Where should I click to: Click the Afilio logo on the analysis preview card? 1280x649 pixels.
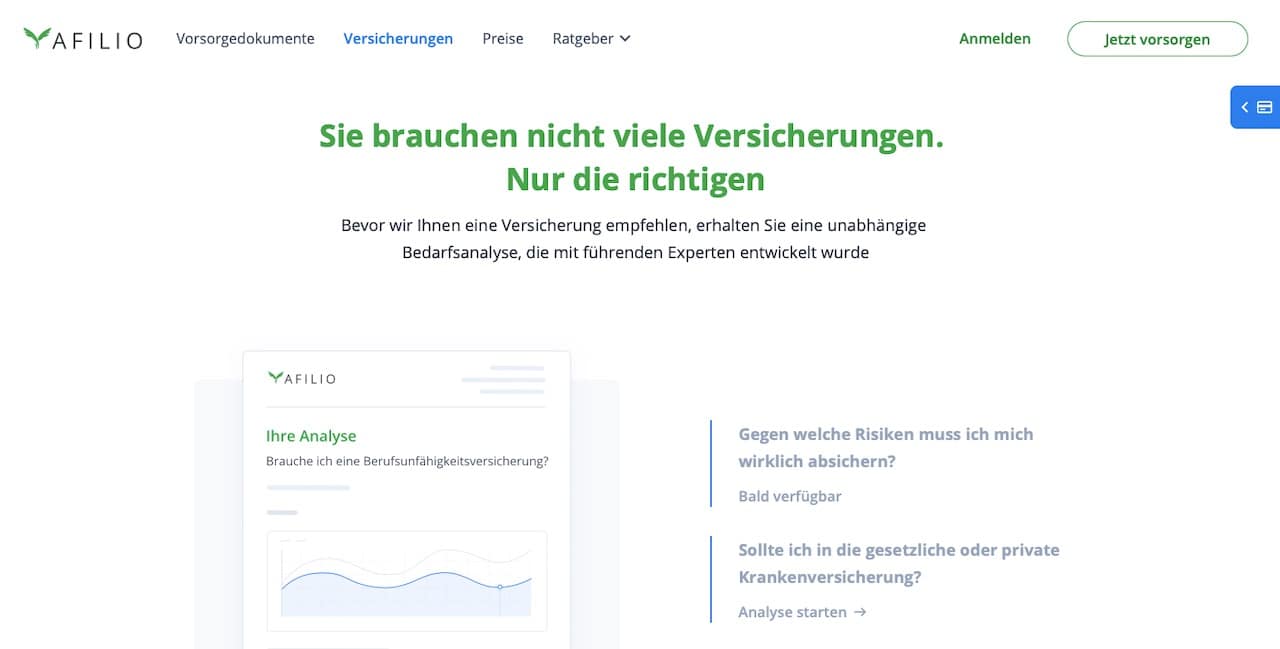(x=300, y=378)
